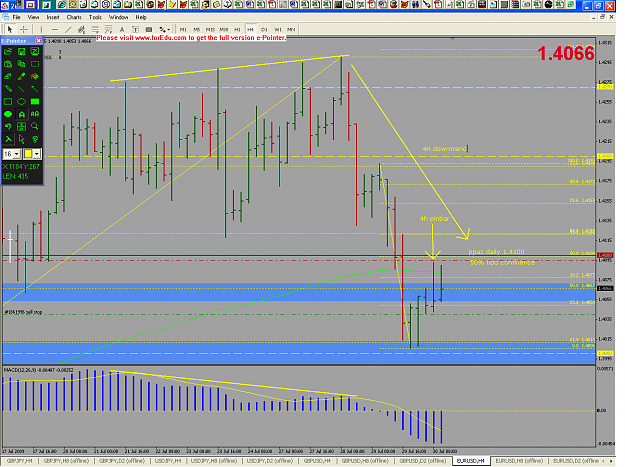
Task: Select the e-Pointer filled rectangle tool
Action: [x=35, y=102]
